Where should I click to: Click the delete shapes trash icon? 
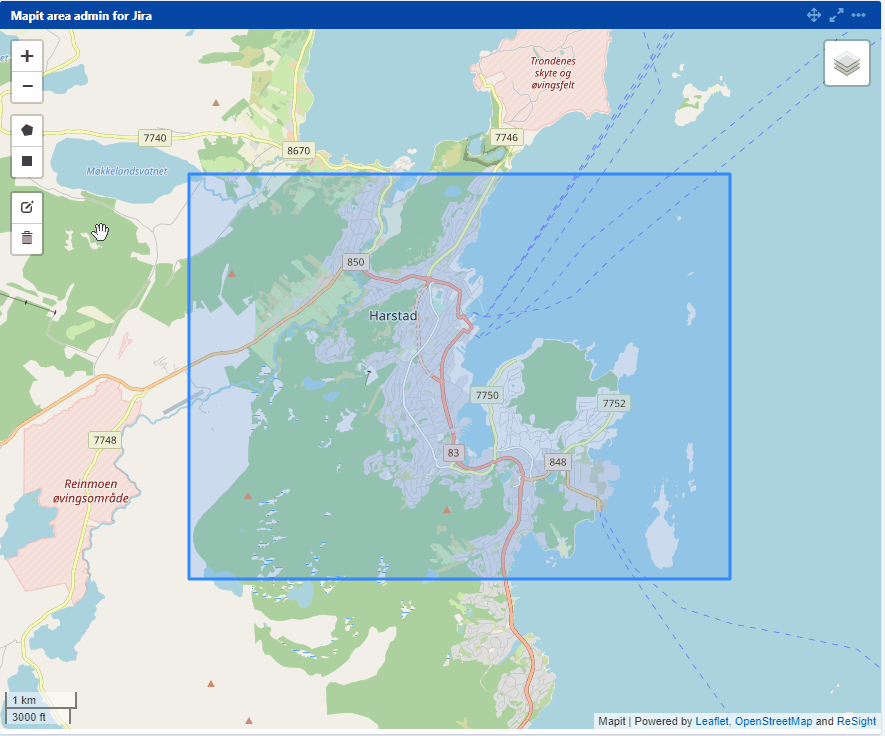(26, 238)
